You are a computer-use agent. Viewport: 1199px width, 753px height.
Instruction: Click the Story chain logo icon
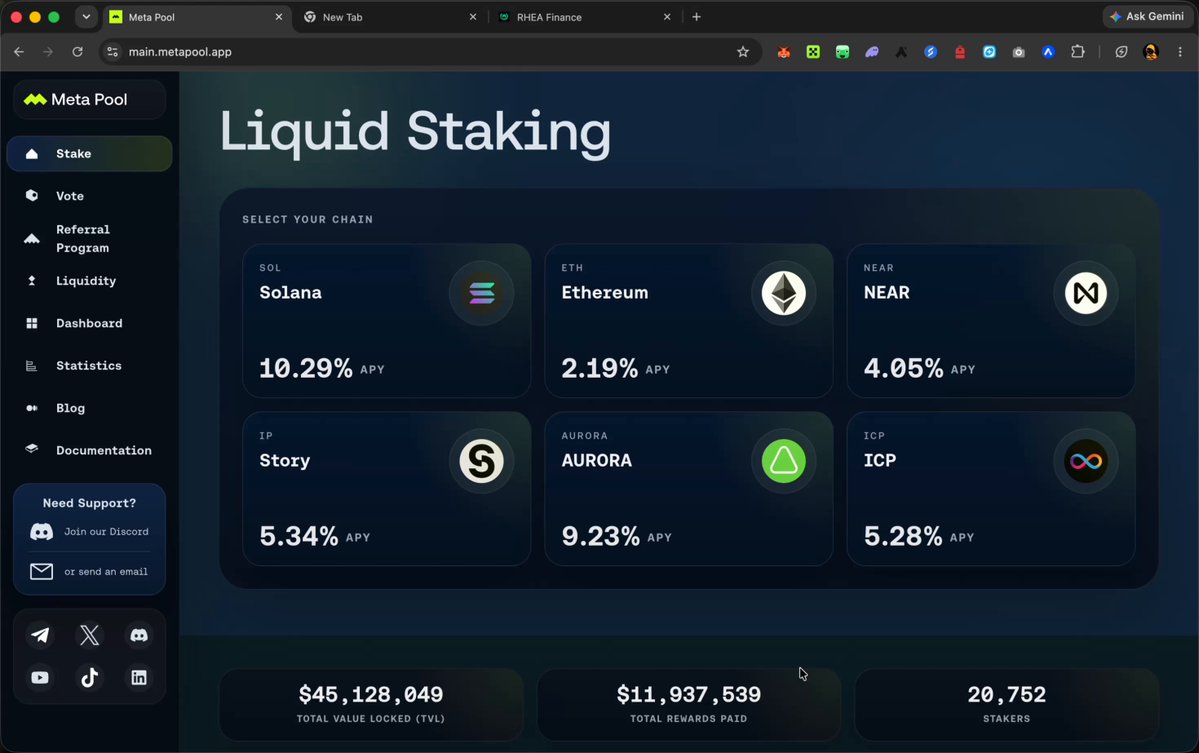pyautogui.click(x=482, y=461)
